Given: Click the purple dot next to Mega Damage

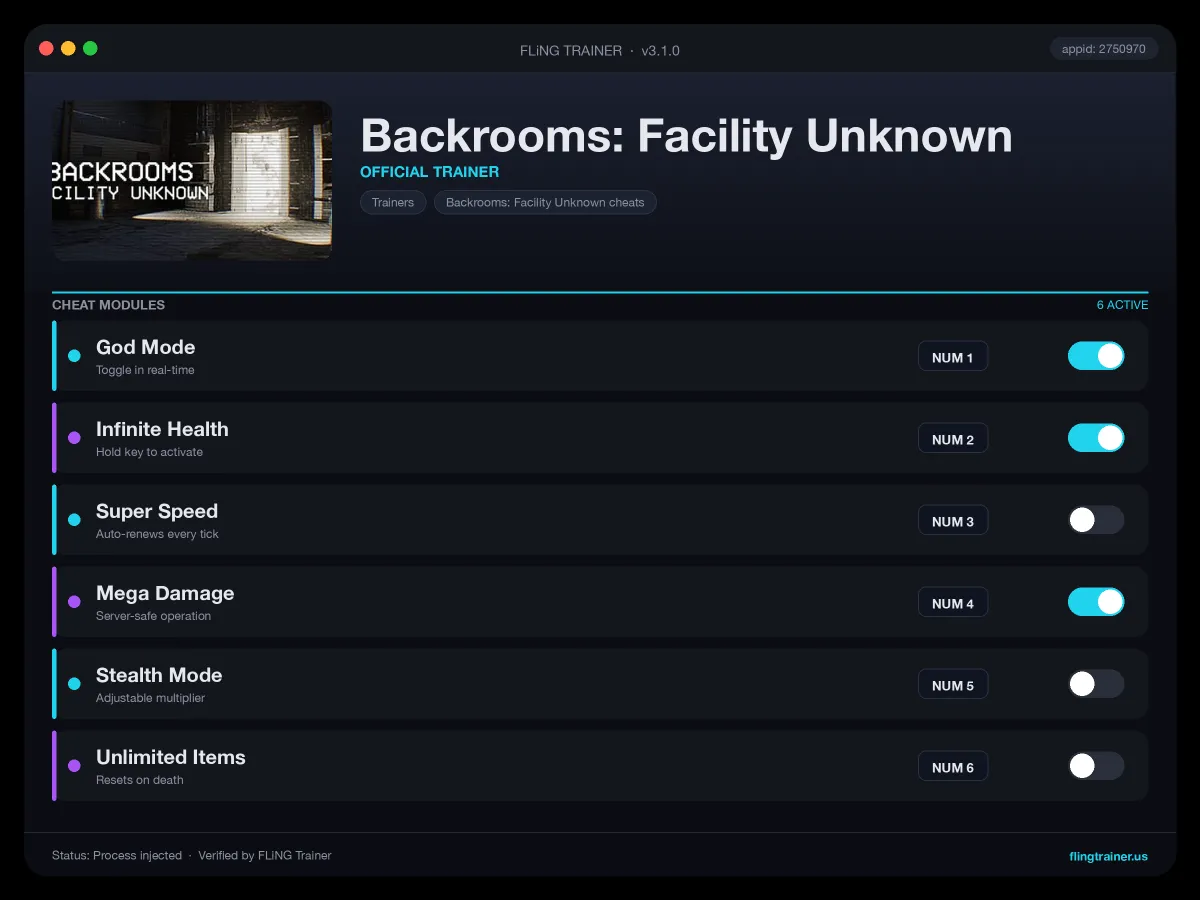Looking at the screenshot, I should click(x=74, y=602).
